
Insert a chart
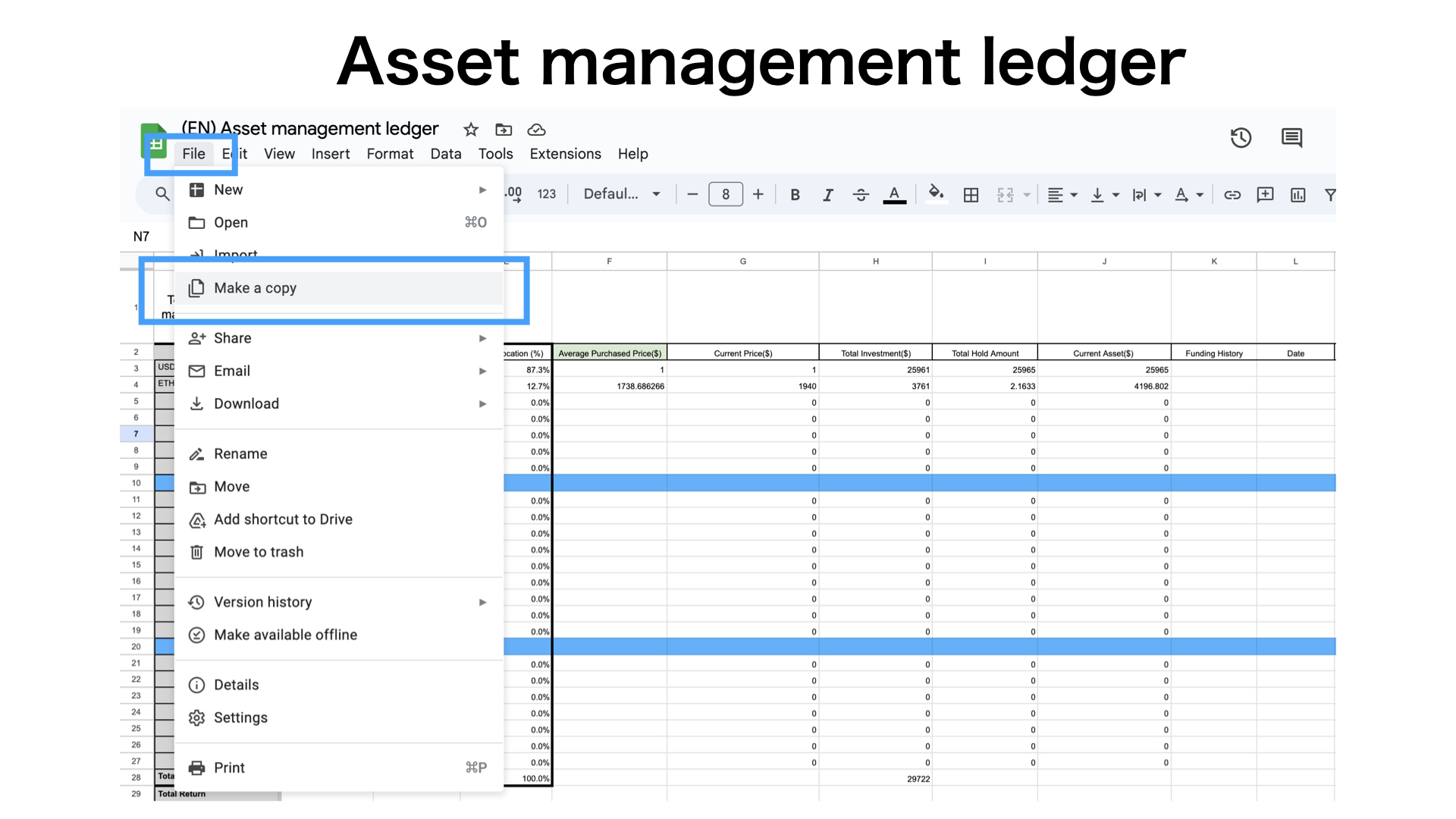click(x=1298, y=195)
